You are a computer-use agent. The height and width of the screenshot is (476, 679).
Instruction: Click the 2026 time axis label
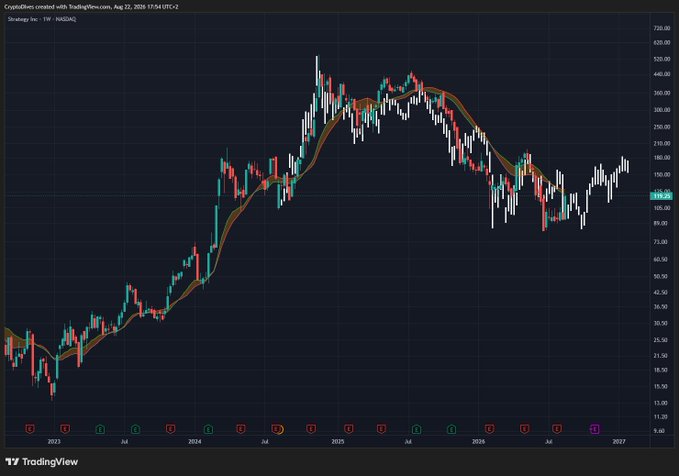click(x=479, y=441)
